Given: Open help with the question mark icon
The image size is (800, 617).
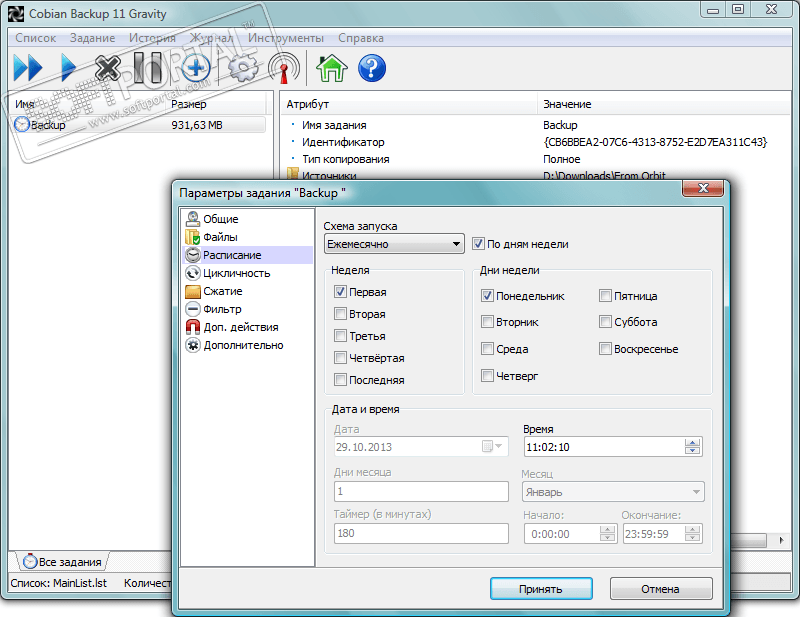Looking at the screenshot, I should coord(372,68).
